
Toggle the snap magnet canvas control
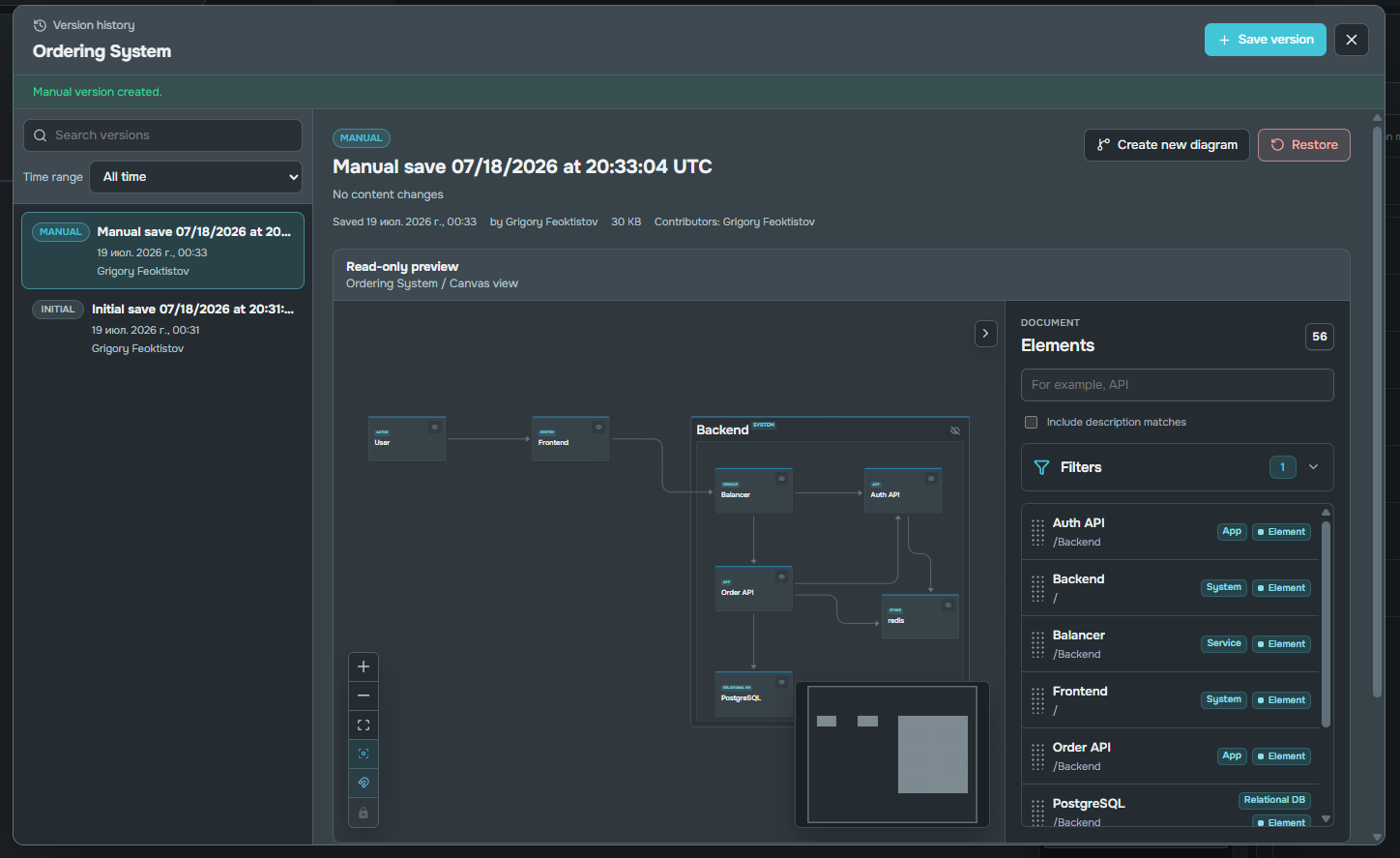(x=364, y=783)
